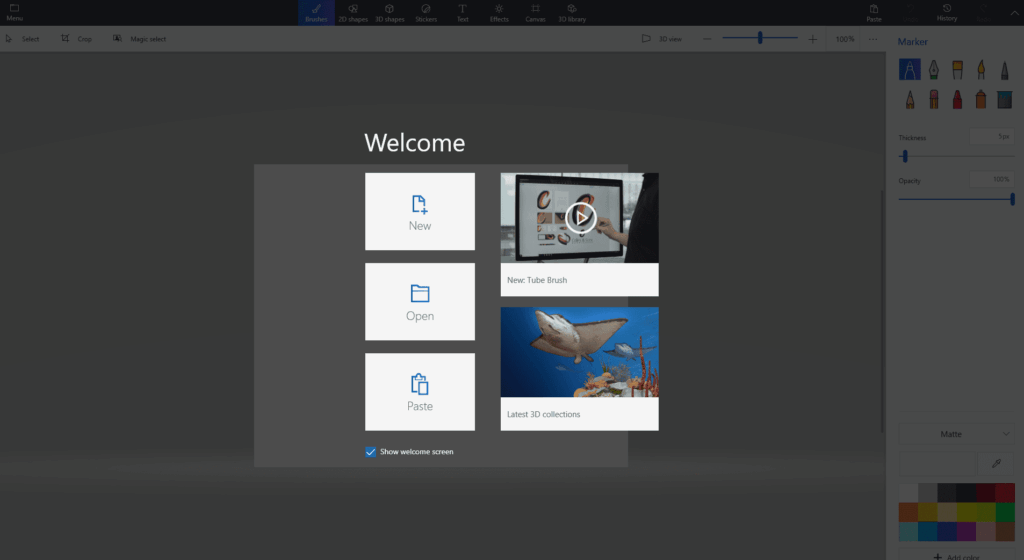The image size is (1024, 560).
Task: Zoom in with the plus button
Action: tap(812, 39)
